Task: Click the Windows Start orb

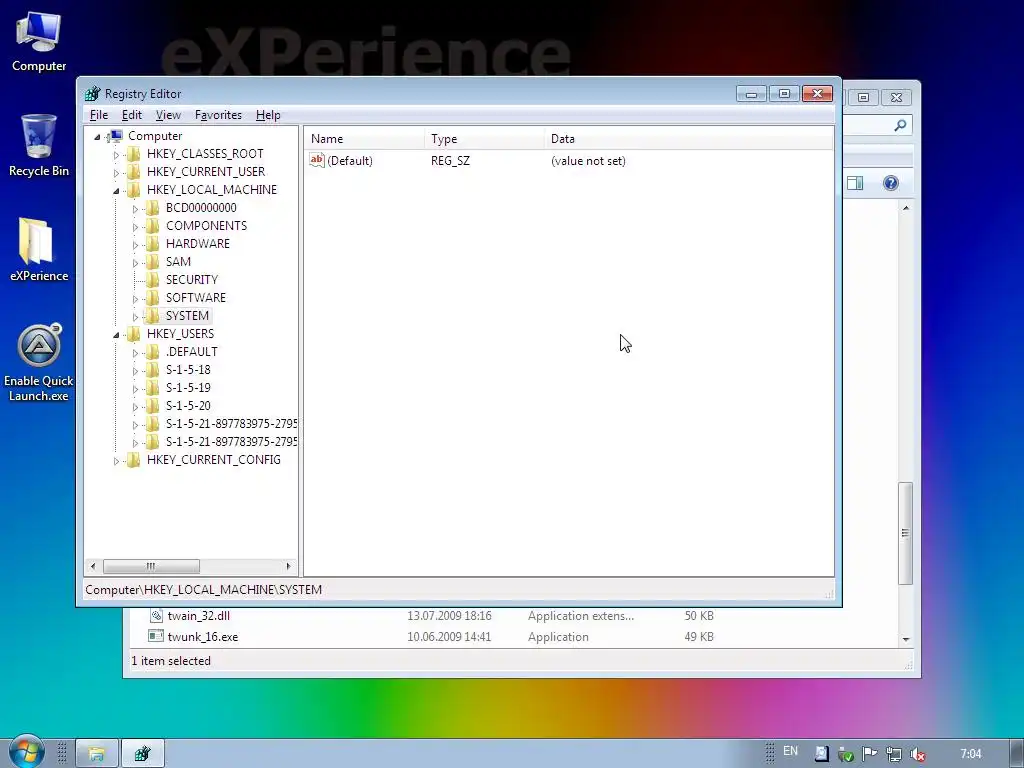Action: (26, 752)
